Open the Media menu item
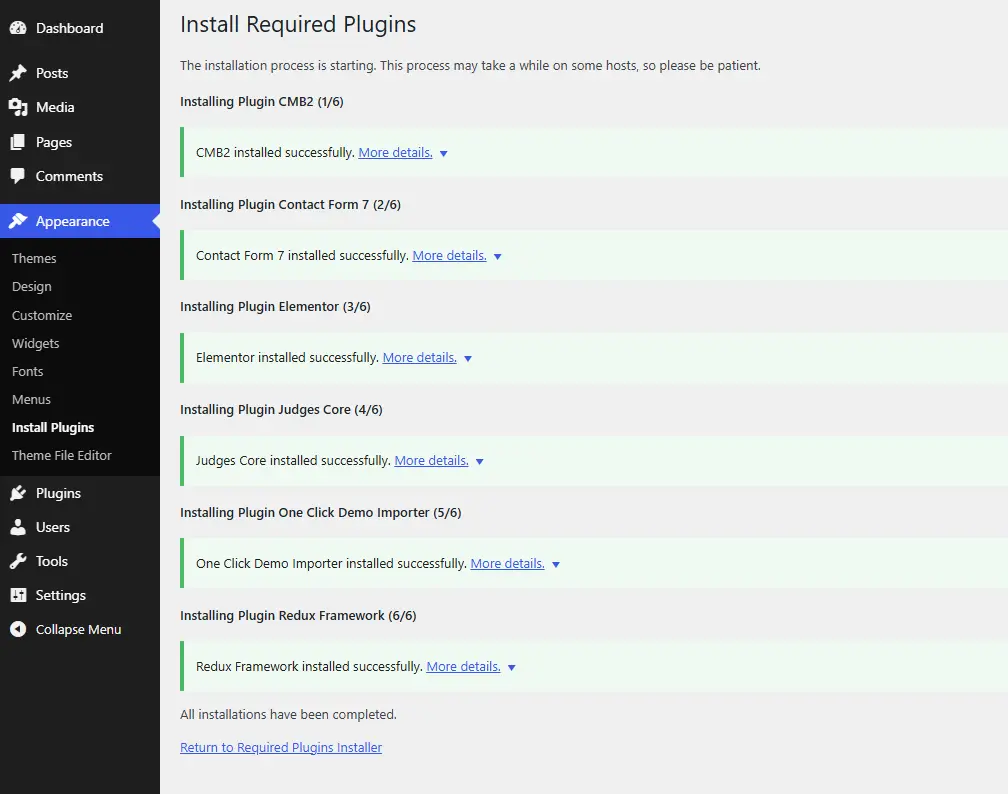 click(55, 107)
